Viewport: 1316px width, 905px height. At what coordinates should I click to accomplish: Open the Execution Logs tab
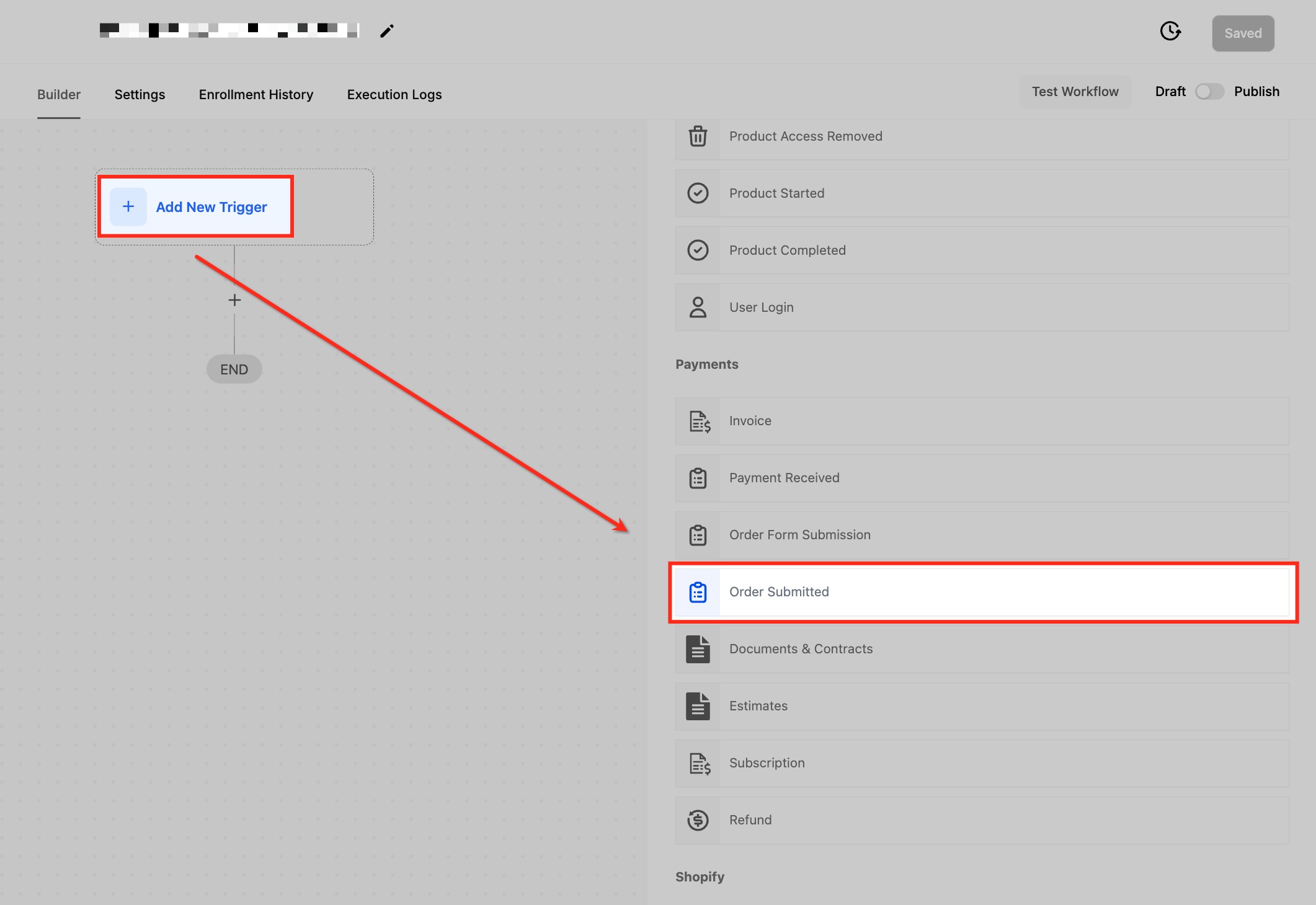394,95
